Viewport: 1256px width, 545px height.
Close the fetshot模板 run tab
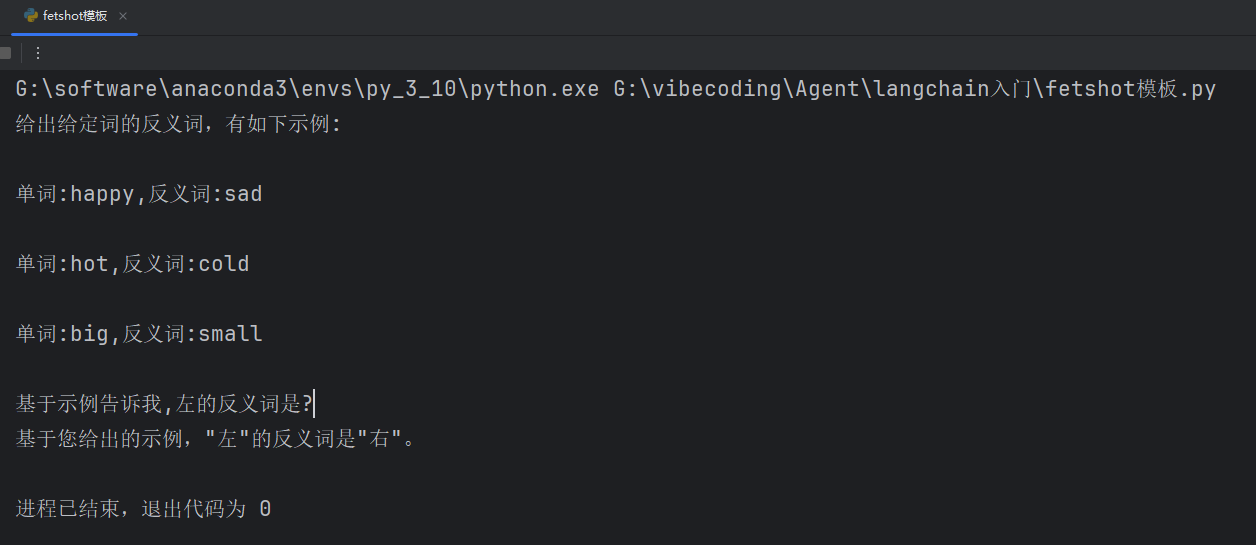[x=123, y=17]
